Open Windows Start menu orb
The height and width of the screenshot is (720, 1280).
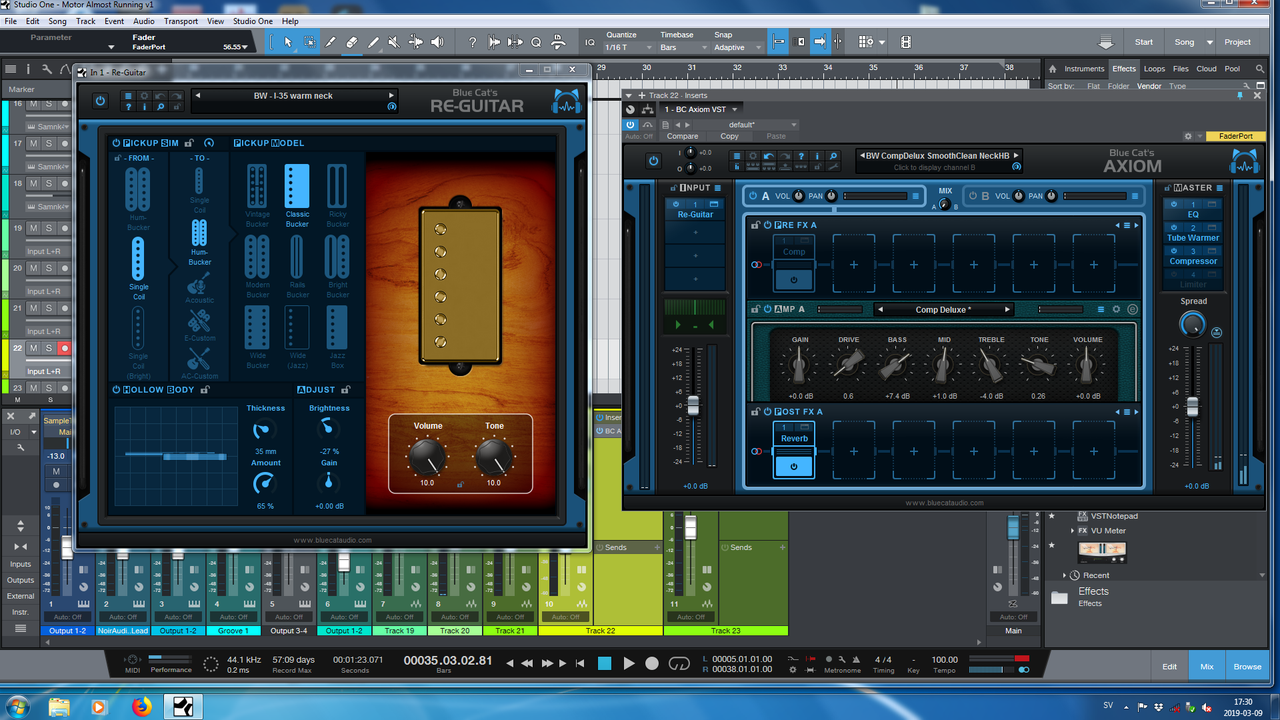18,706
